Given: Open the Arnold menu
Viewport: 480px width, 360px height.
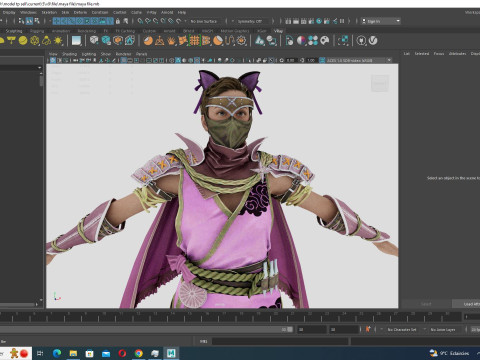Looking at the screenshot, I should pyautogui.click(x=167, y=12).
